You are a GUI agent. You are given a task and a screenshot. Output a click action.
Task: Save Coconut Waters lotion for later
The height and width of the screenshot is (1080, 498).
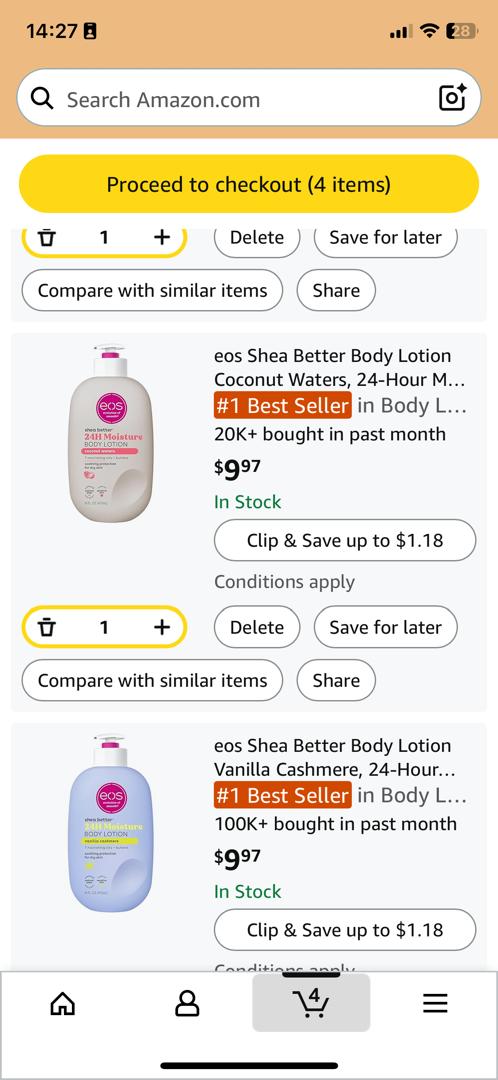point(385,627)
